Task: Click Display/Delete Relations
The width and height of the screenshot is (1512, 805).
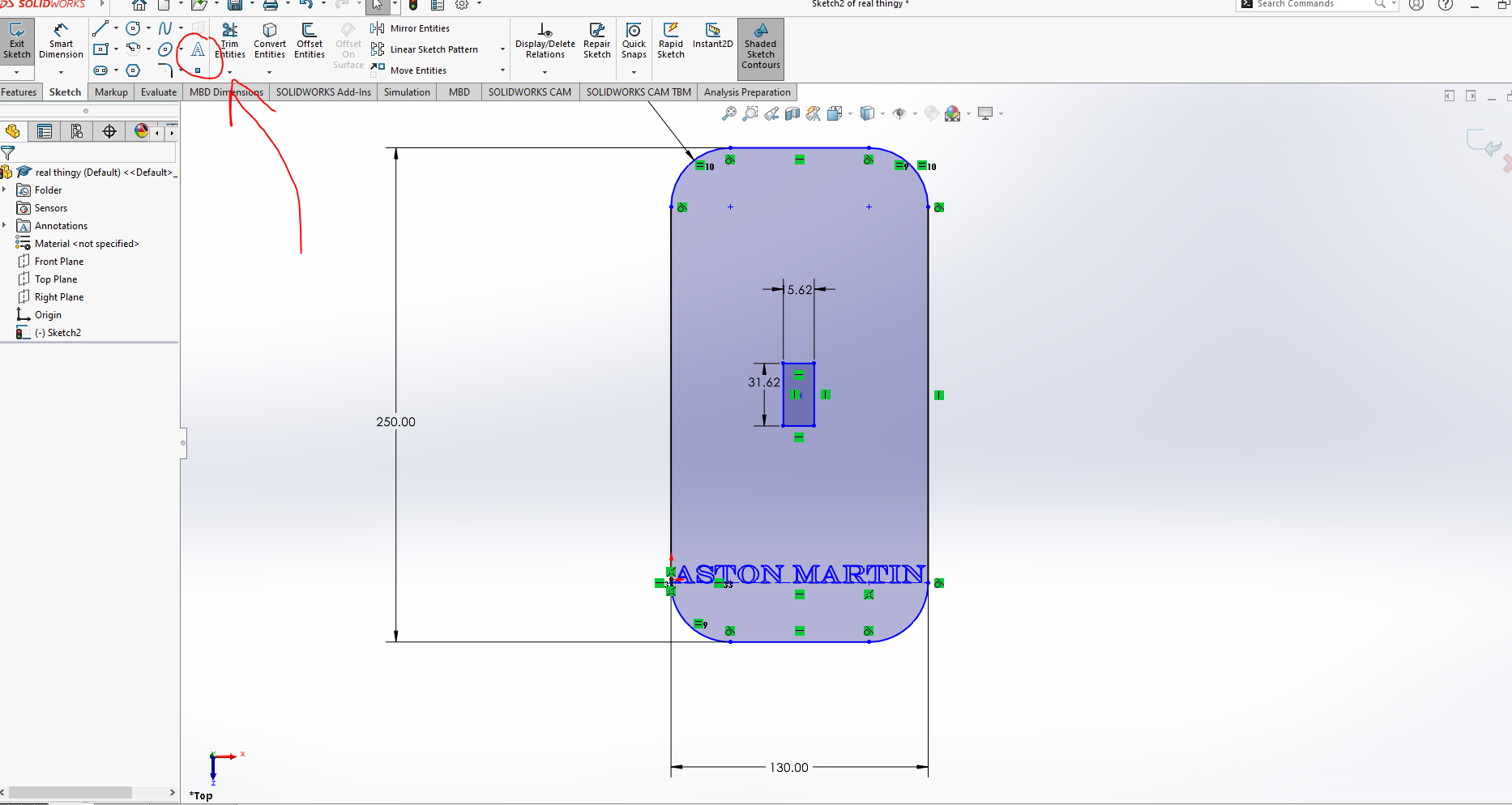Action: point(545,40)
